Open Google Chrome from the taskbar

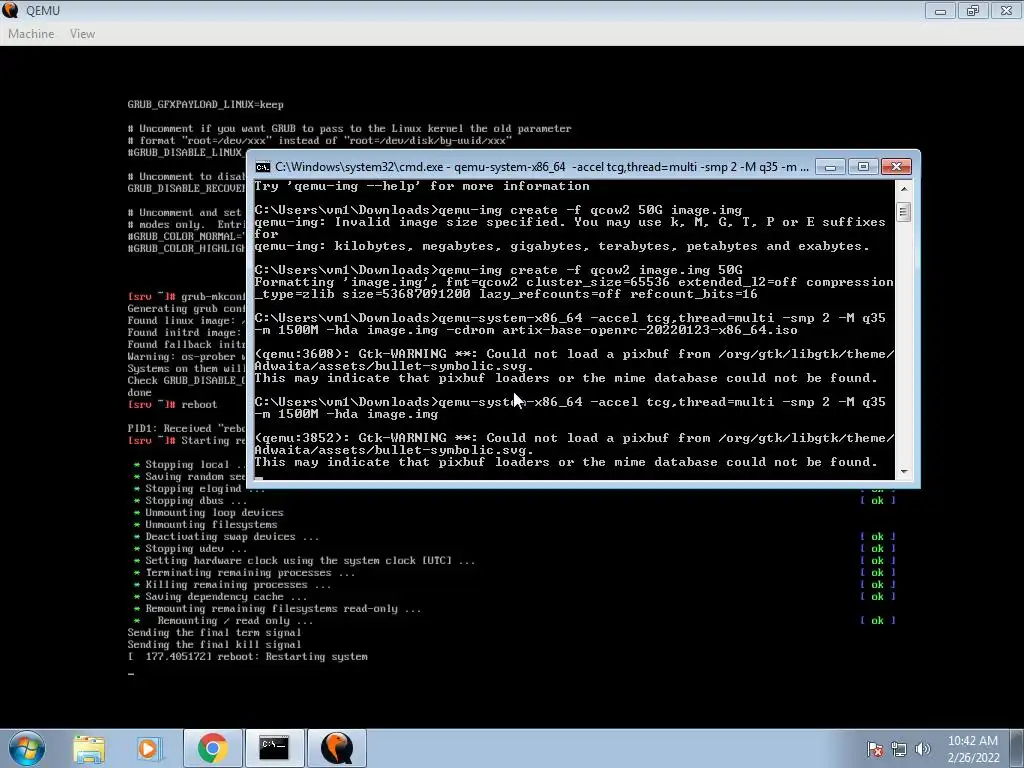[x=212, y=748]
